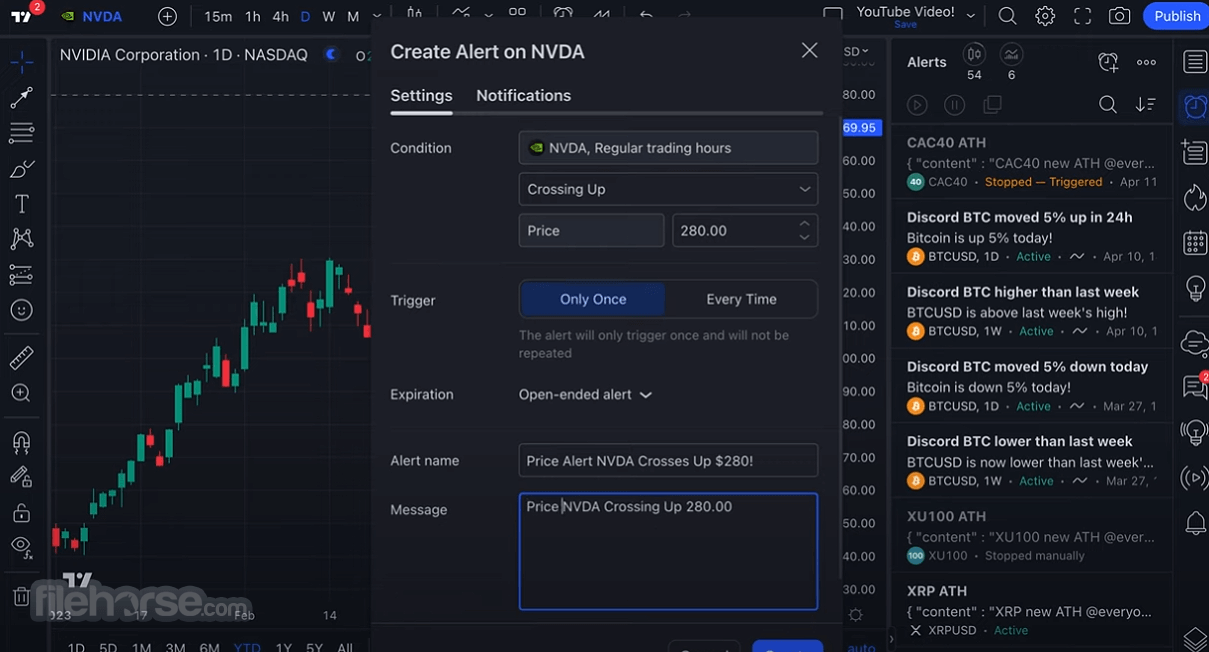Screen dimensions: 1209x652
Task: Hide all drawings with eye icon
Action: pos(21,546)
